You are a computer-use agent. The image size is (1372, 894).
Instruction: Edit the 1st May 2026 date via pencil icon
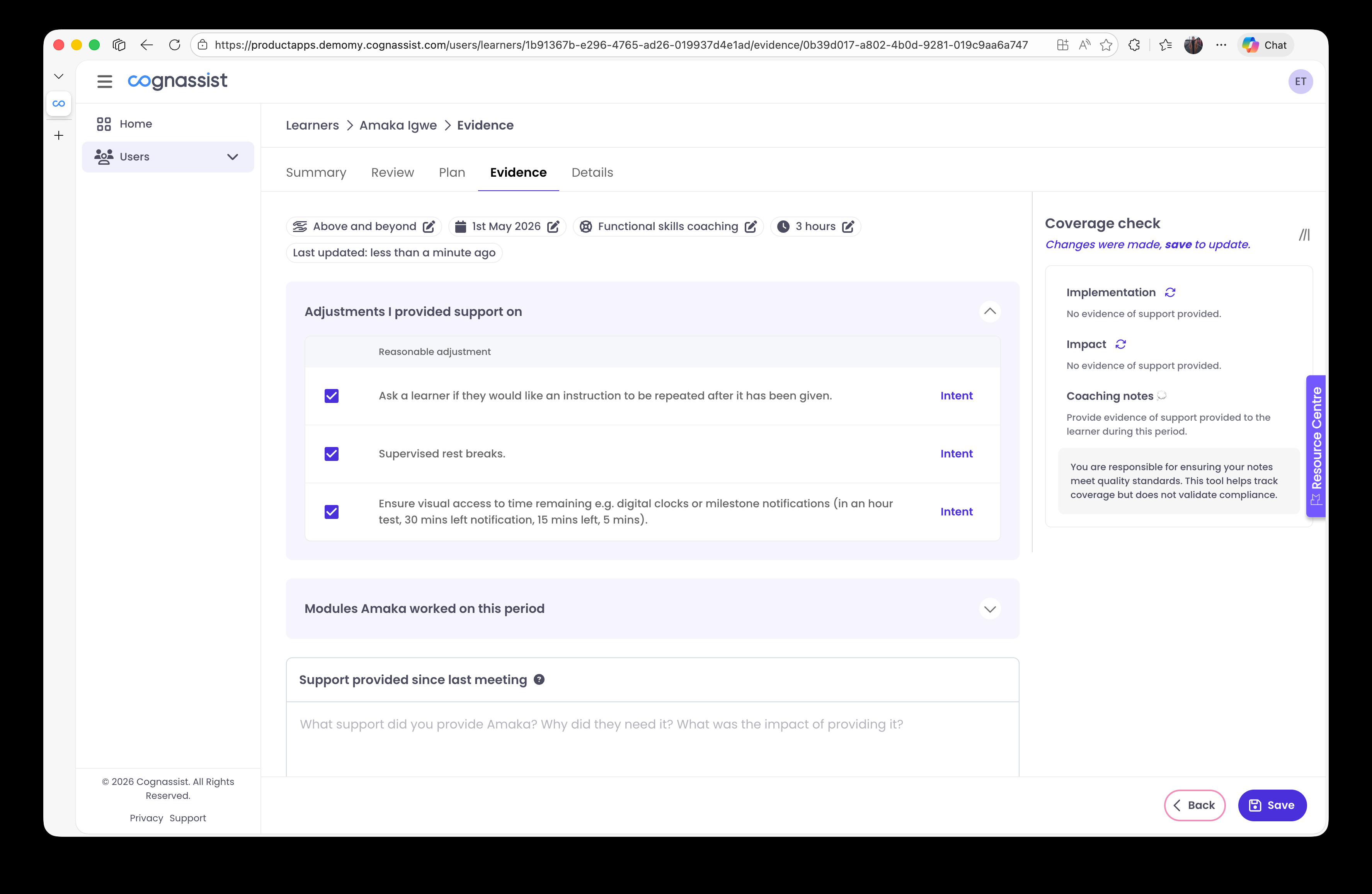553,226
